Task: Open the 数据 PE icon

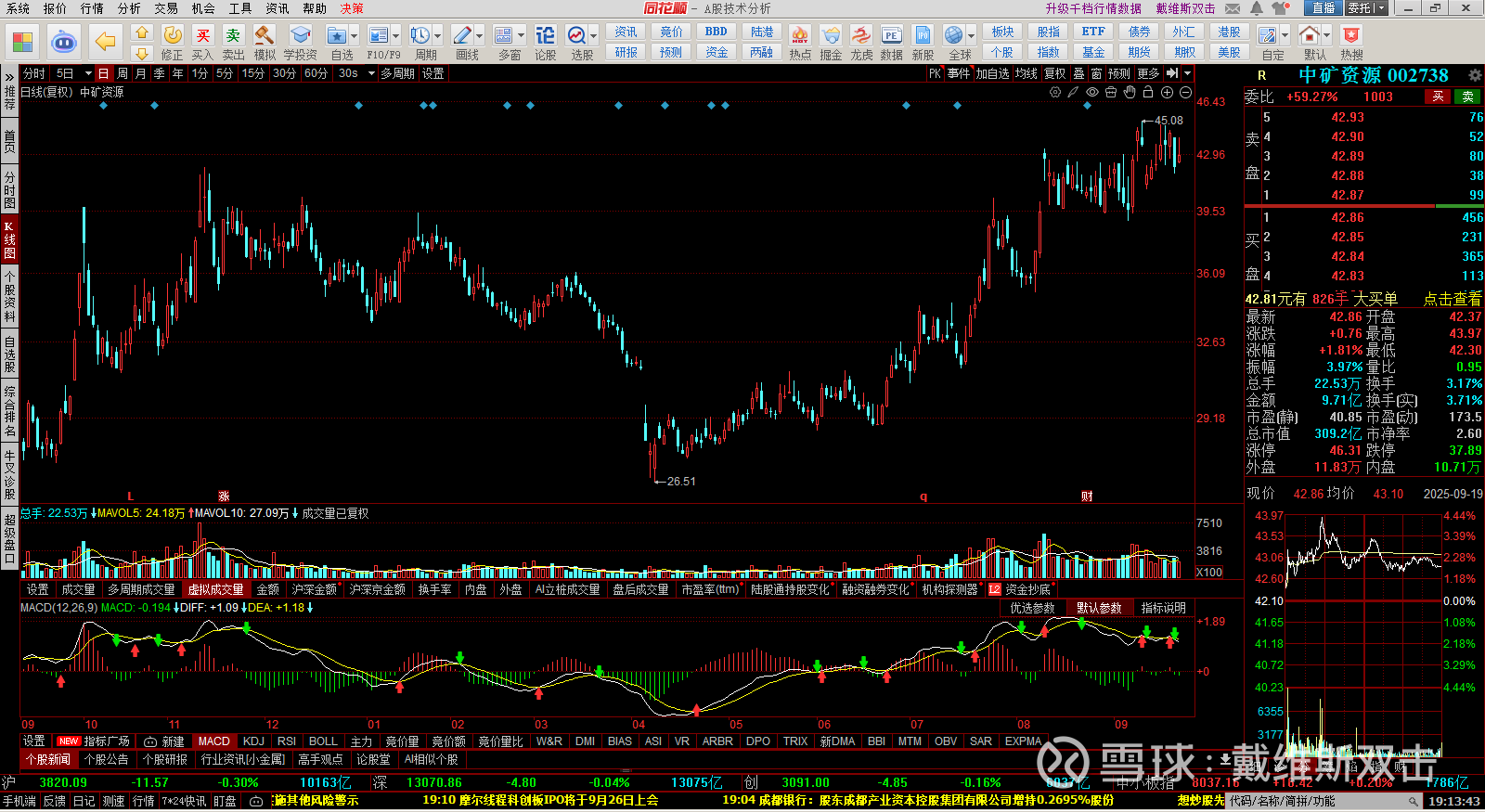Action: [x=891, y=35]
